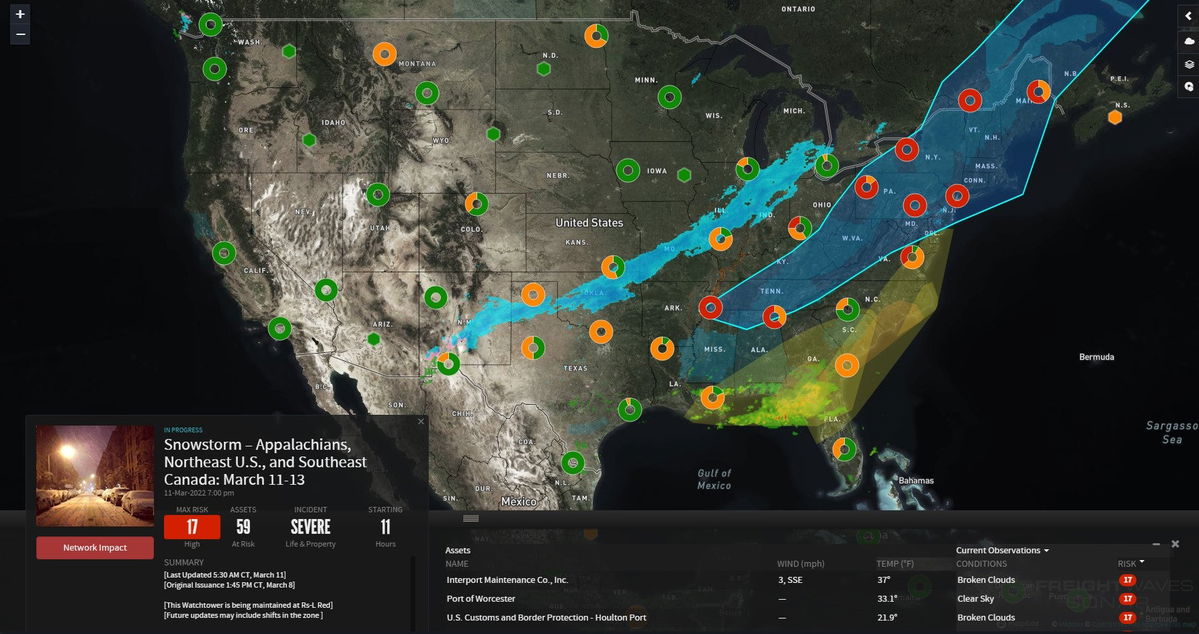The width and height of the screenshot is (1199, 634).
Task: Select the green hexagon marker in Arizona
Action: 373,338
